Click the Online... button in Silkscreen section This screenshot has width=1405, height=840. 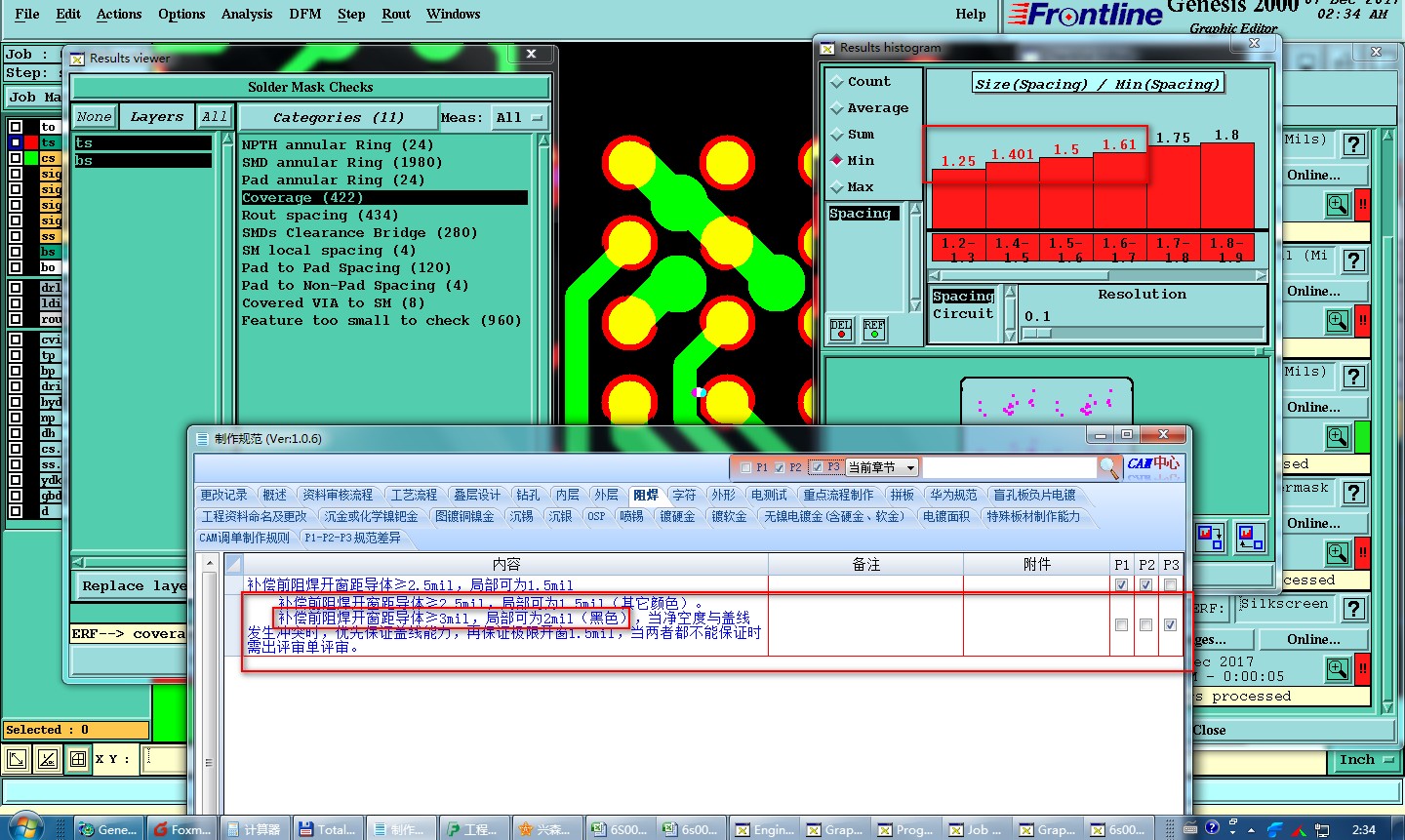[1313, 640]
